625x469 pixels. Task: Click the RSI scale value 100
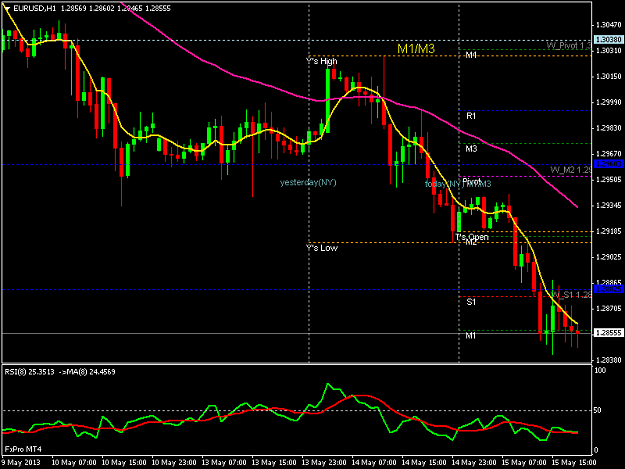(600, 370)
